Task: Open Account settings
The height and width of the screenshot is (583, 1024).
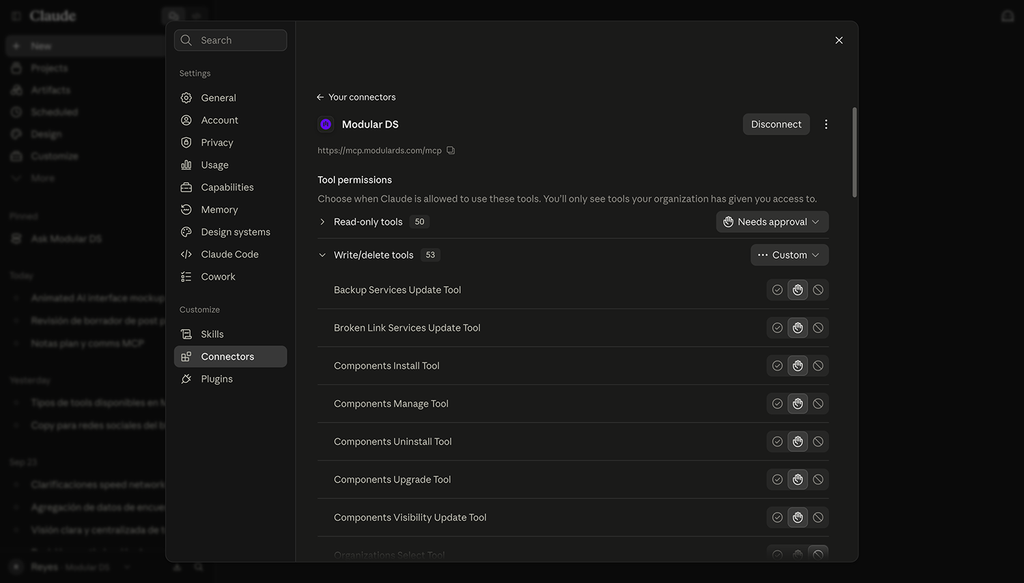Action: pyautogui.click(x=230, y=120)
